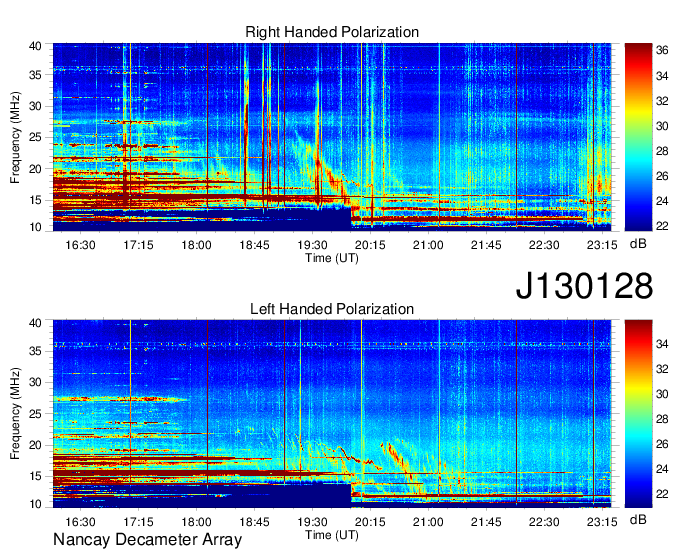Click 35 MHz tick on Right Handed plot
The height and width of the screenshot is (552, 680).
(35, 75)
